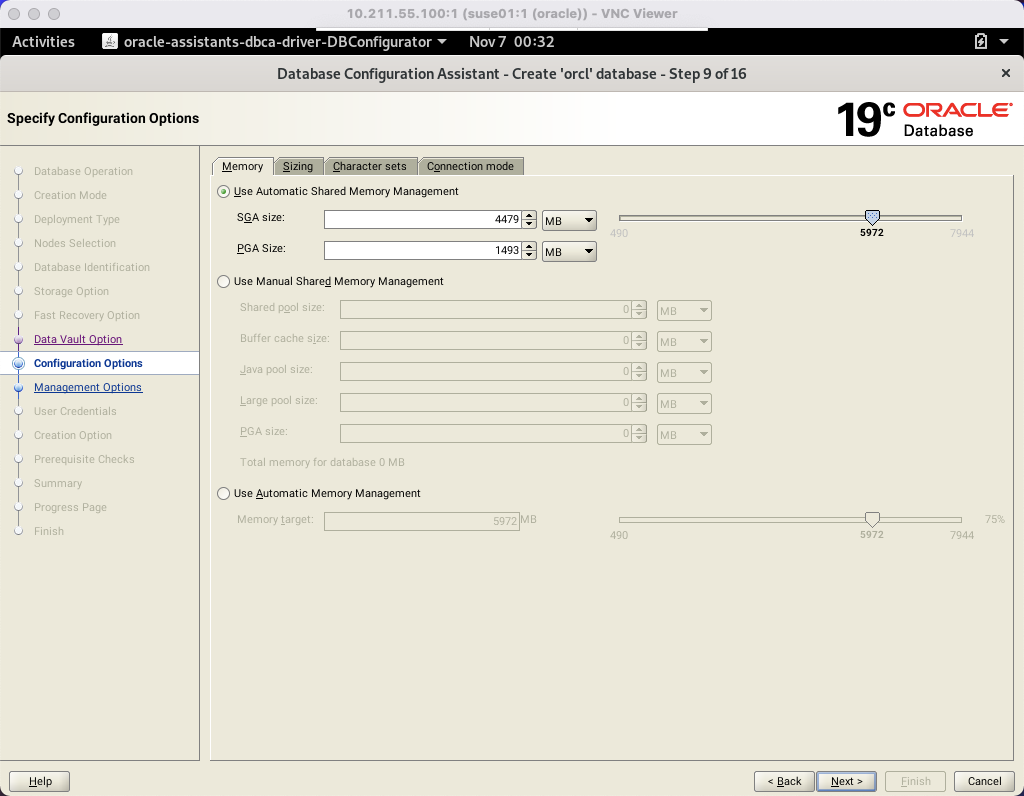Open manual PGA size unit dropdown

click(x=684, y=435)
